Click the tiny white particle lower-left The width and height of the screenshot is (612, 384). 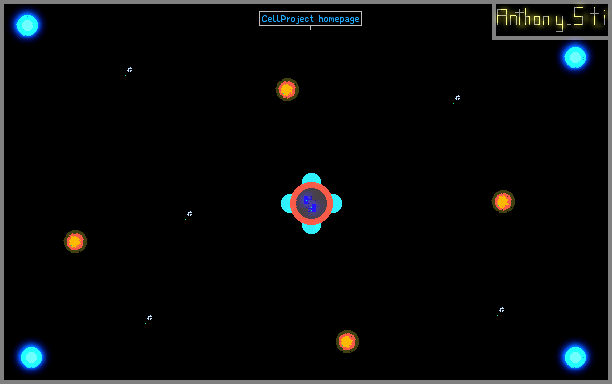pyautogui.click(x=149, y=318)
